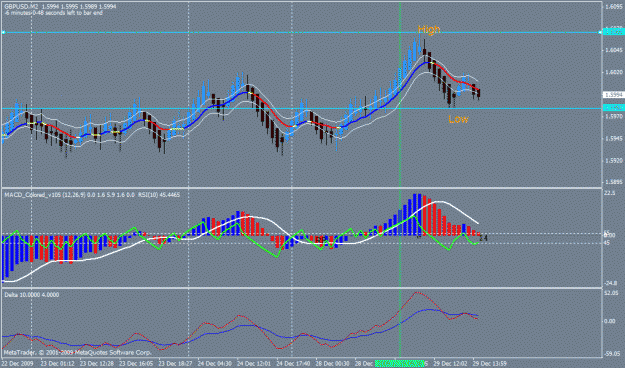Click the "24 Dec 12:01" time axis label
625x368 pixels.
254,364
